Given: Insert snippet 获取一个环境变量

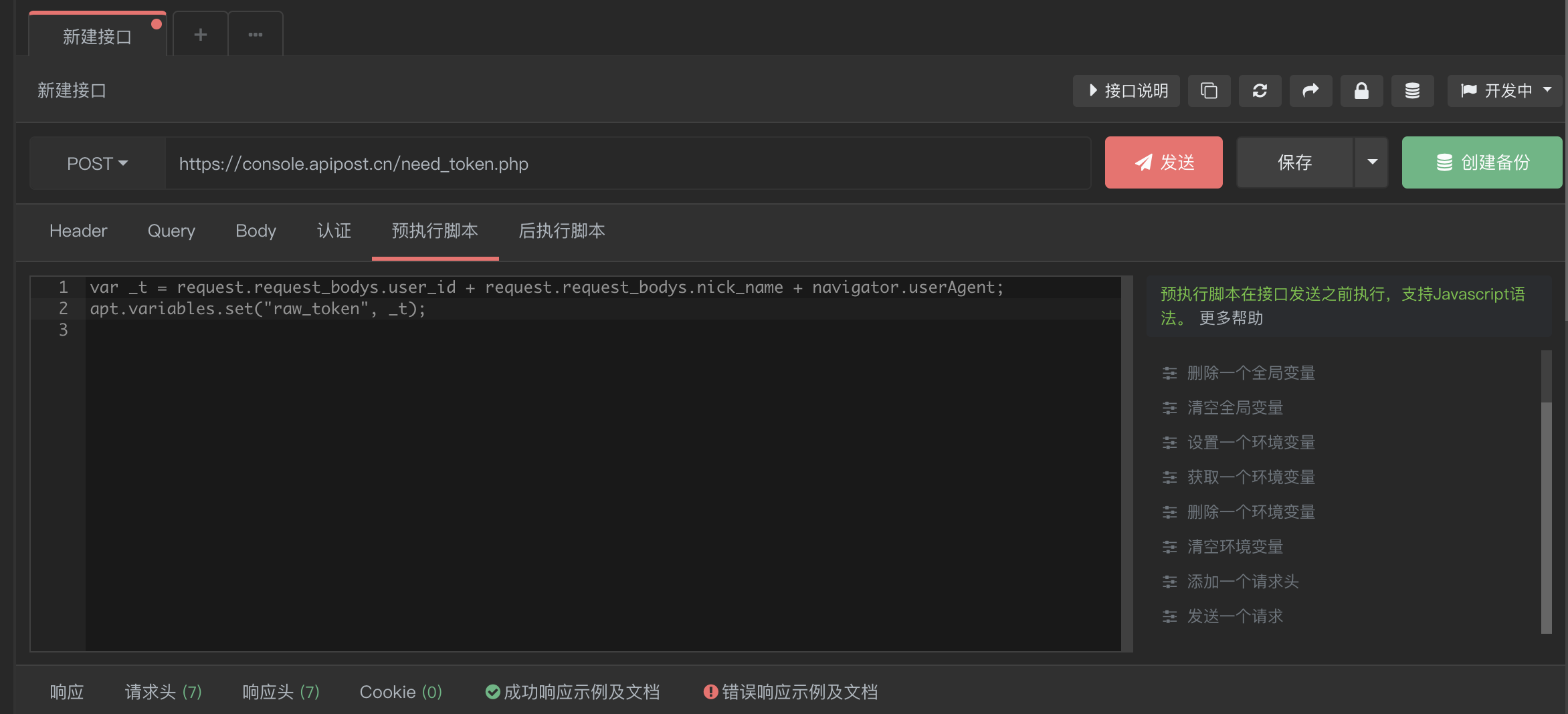Looking at the screenshot, I should pos(1251,477).
